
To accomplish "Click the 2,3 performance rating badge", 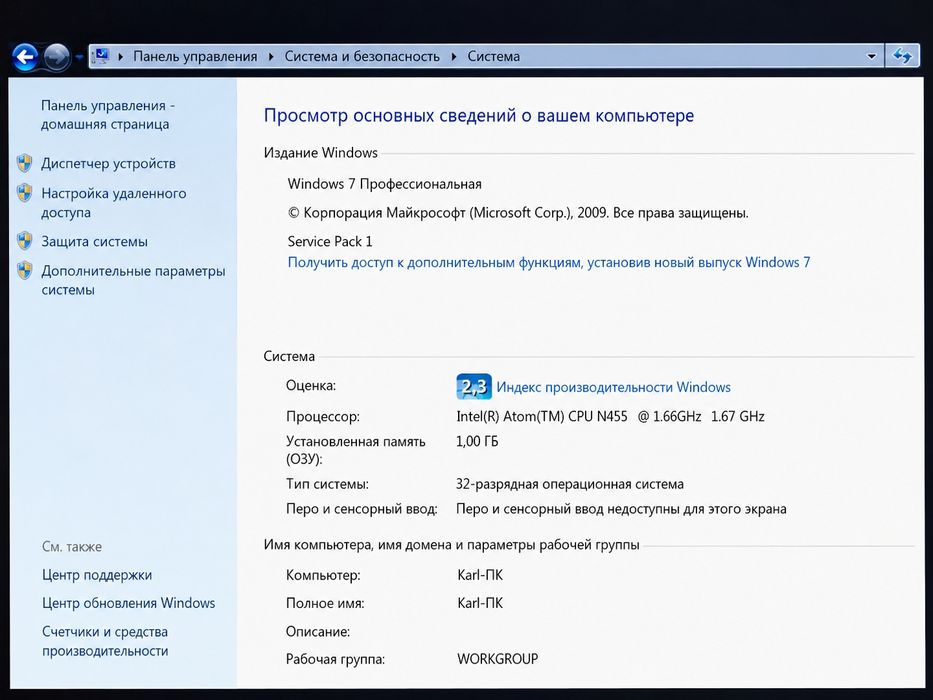I will (474, 387).
